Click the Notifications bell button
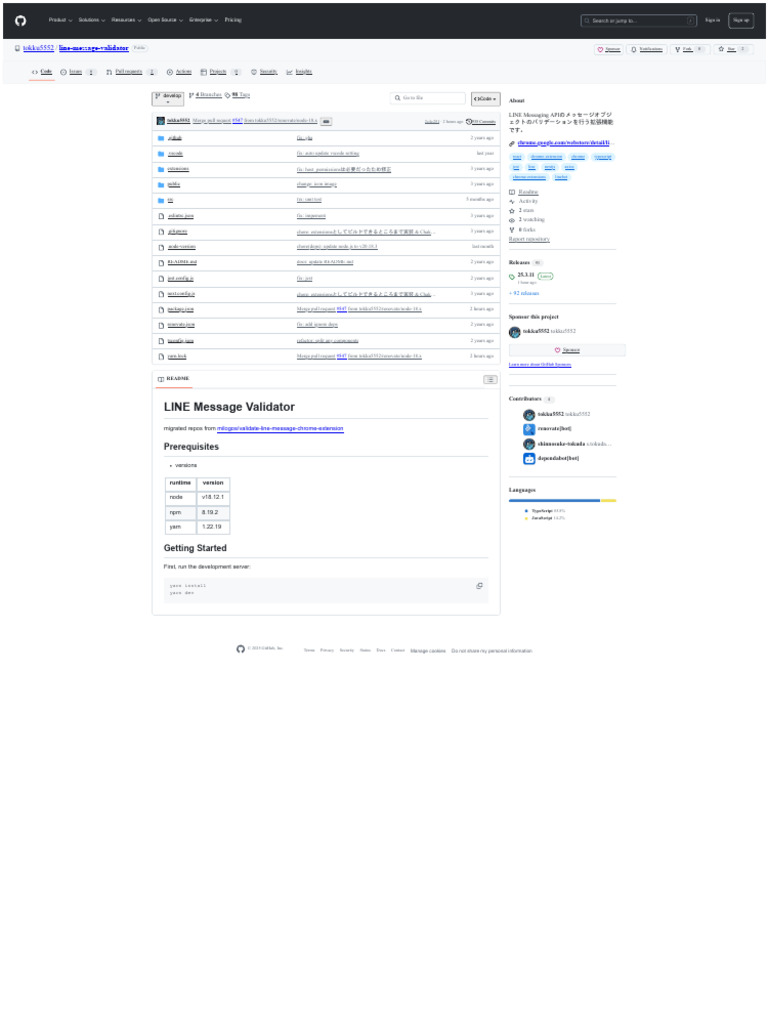Image resolution: width=768 pixels, height=1024 pixels. click(647, 49)
